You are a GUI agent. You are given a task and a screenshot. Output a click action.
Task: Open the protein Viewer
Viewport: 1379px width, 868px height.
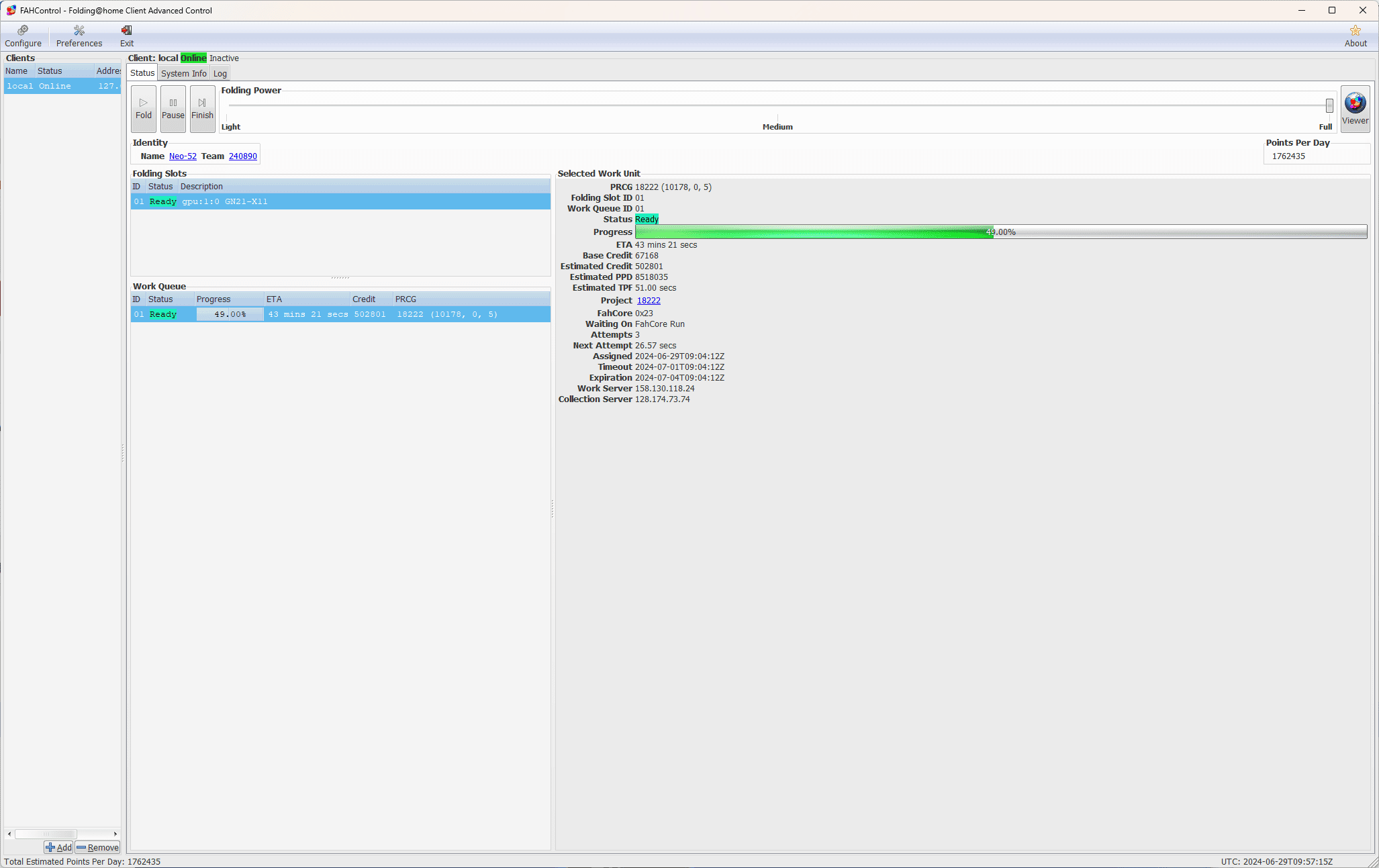[1355, 109]
